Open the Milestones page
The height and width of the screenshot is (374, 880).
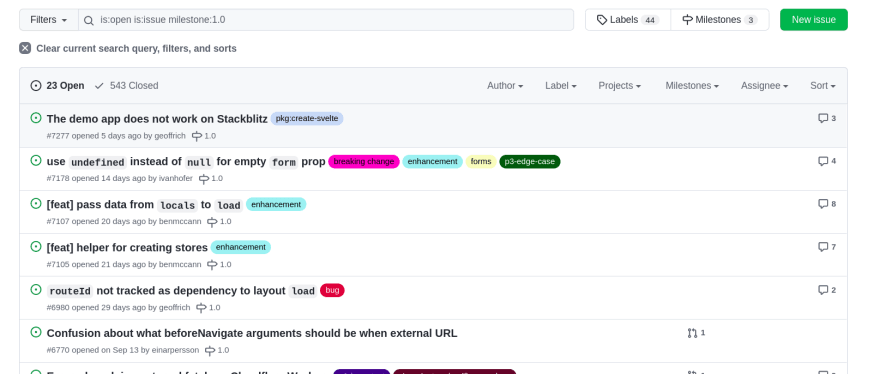point(719,20)
